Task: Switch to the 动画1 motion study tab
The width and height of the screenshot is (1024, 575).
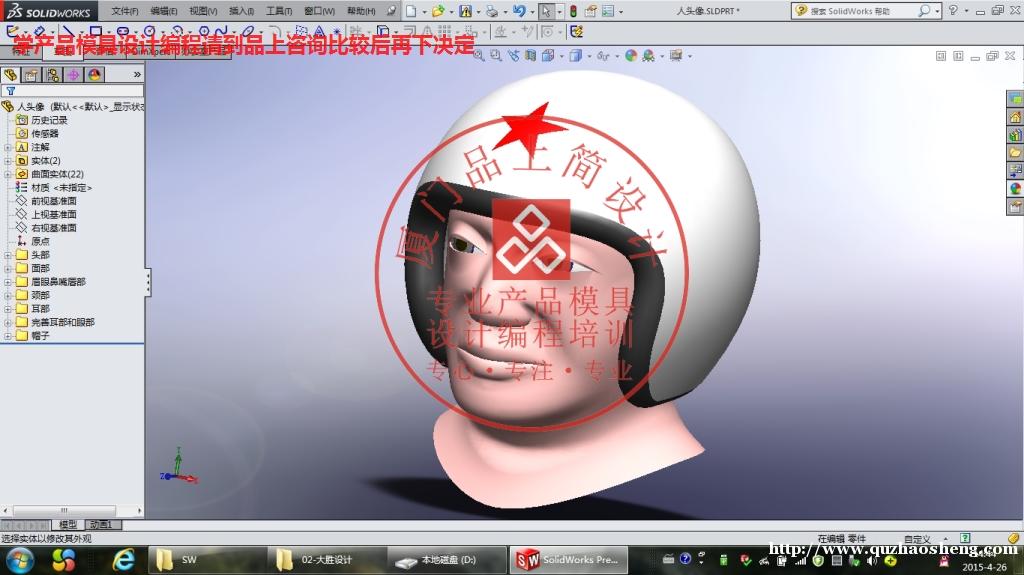Action: tap(101, 524)
